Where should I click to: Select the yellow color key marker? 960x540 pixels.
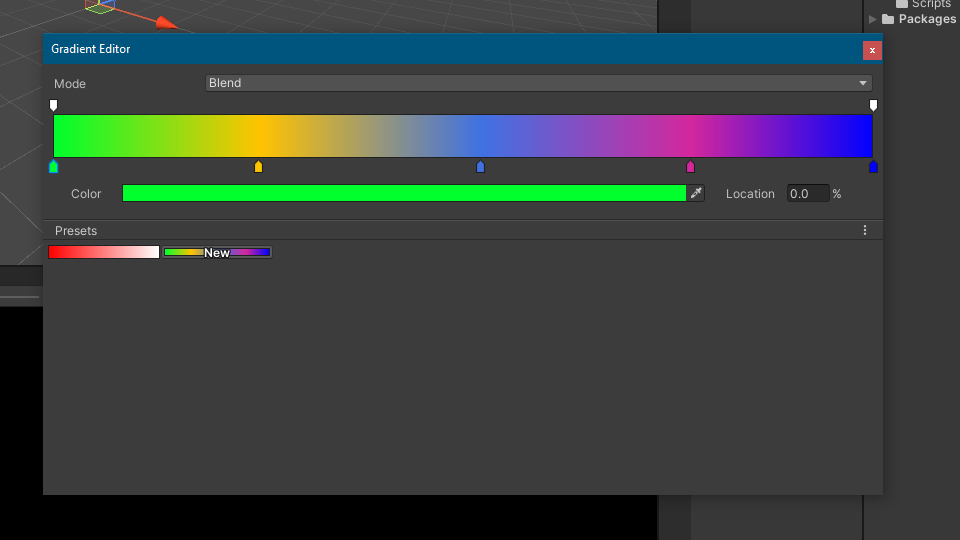pyautogui.click(x=259, y=167)
